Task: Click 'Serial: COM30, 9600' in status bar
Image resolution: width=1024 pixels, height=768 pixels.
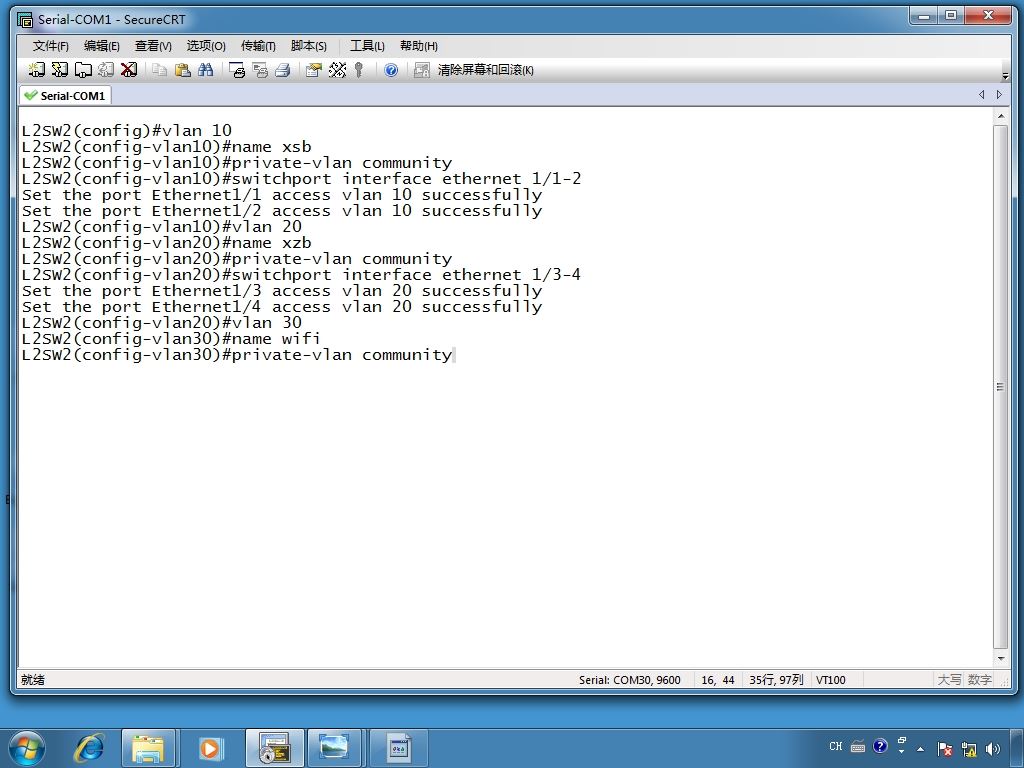Action: tap(630, 680)
